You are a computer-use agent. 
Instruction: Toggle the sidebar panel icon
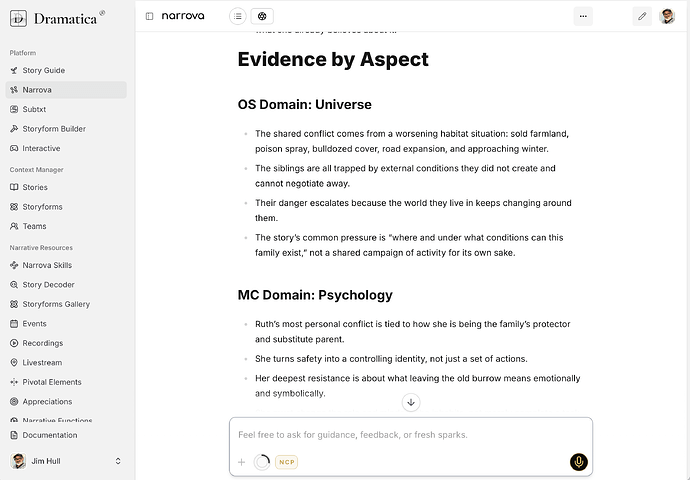pyautogui.click(x=149, y=16)
